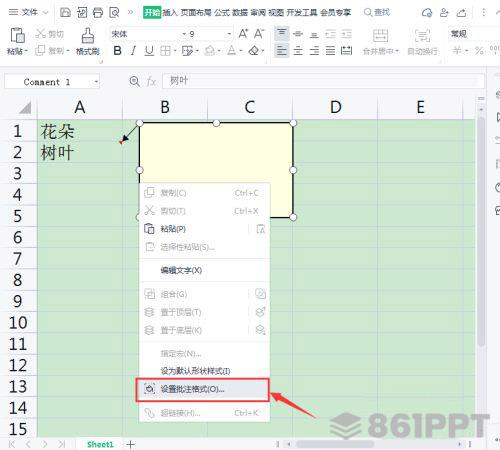
Task: Click the save icon in quick toolbar
Action: [x=65, y=13]
